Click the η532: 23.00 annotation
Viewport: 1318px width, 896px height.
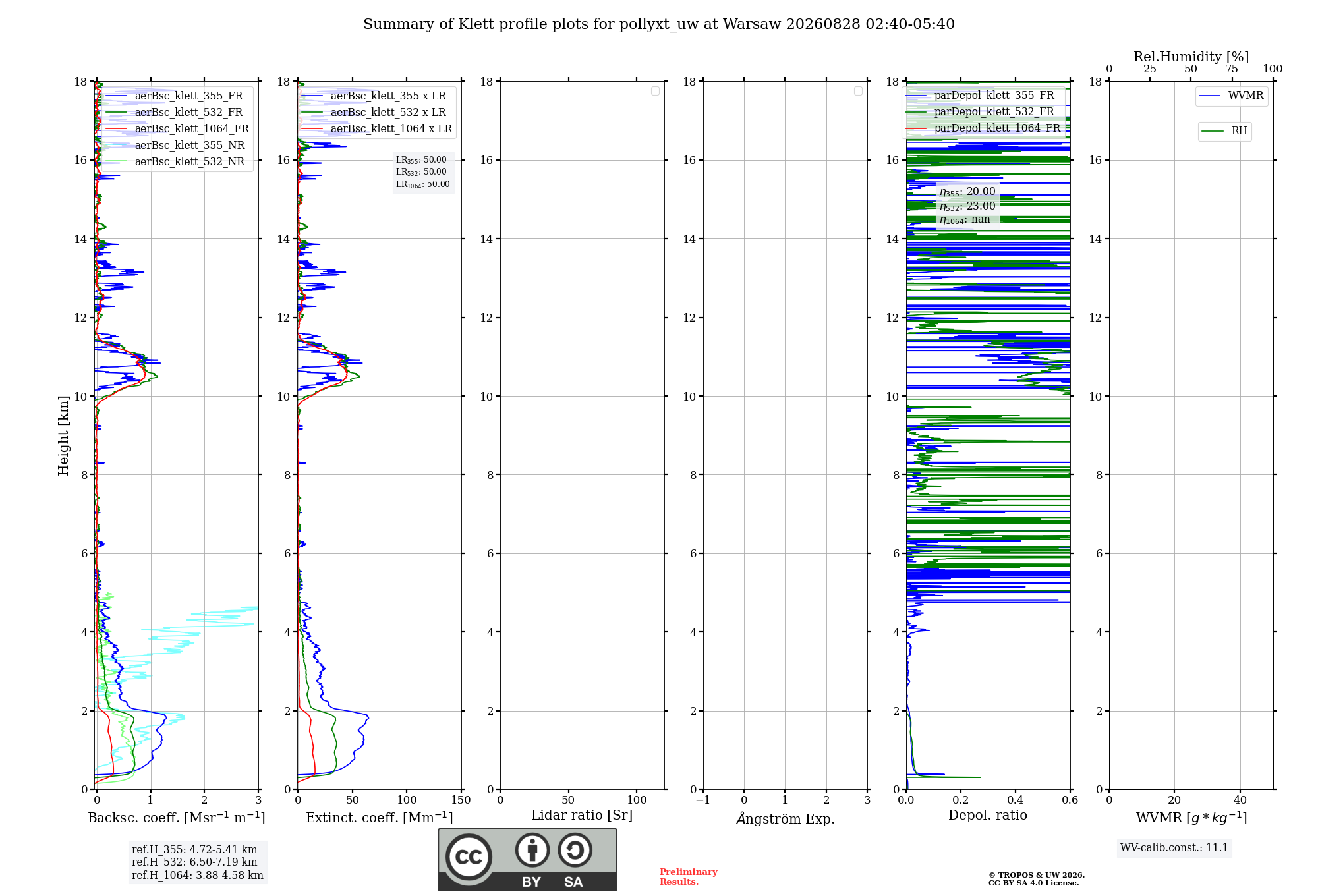967,206
